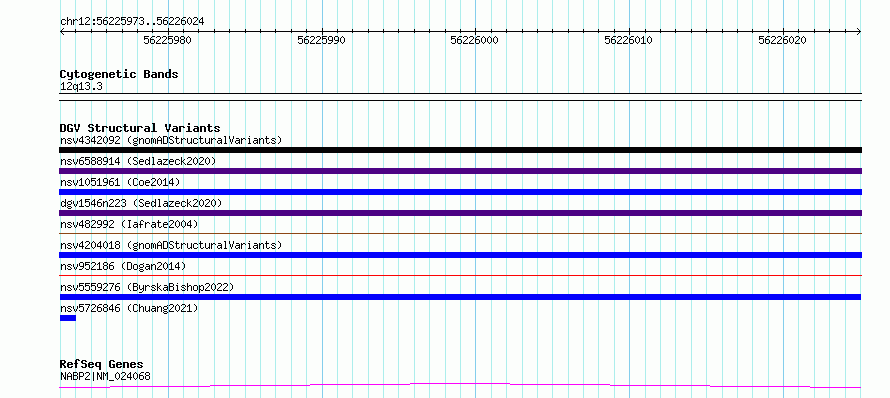Open the nsv6588914 (Sedlazeck2020) label
Screen dimensions: 890x398
pyautogui.click(x=138, y=161)
